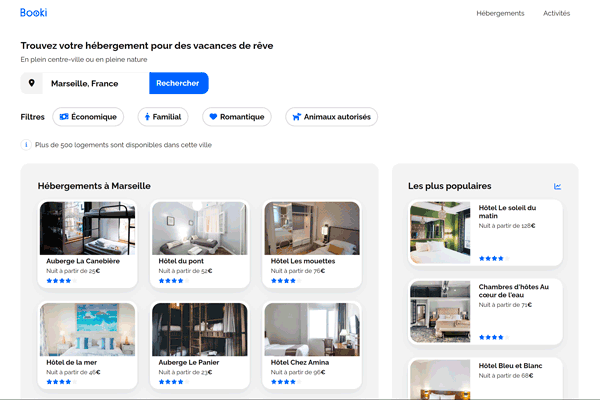Click the star rating of Auberge Le Panier

[x=174, y=382]
